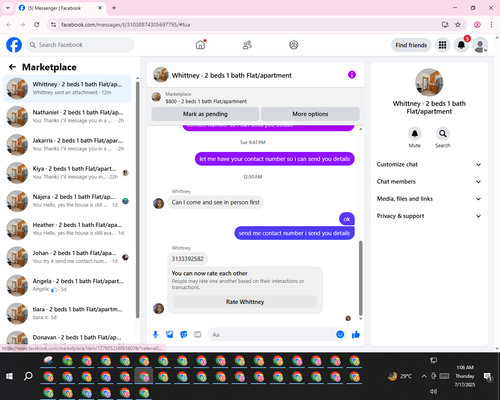Click the phone number message 3133392582
The height and width of the screenshot is (400, 500).
(187, 259)
